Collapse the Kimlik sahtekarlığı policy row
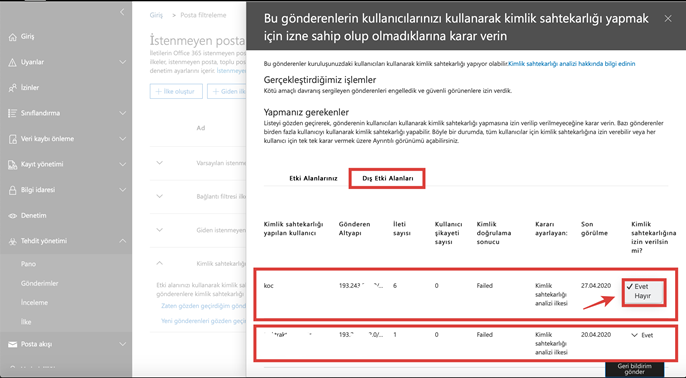Screen dimensions: 686x378 [x=159, y=263]
